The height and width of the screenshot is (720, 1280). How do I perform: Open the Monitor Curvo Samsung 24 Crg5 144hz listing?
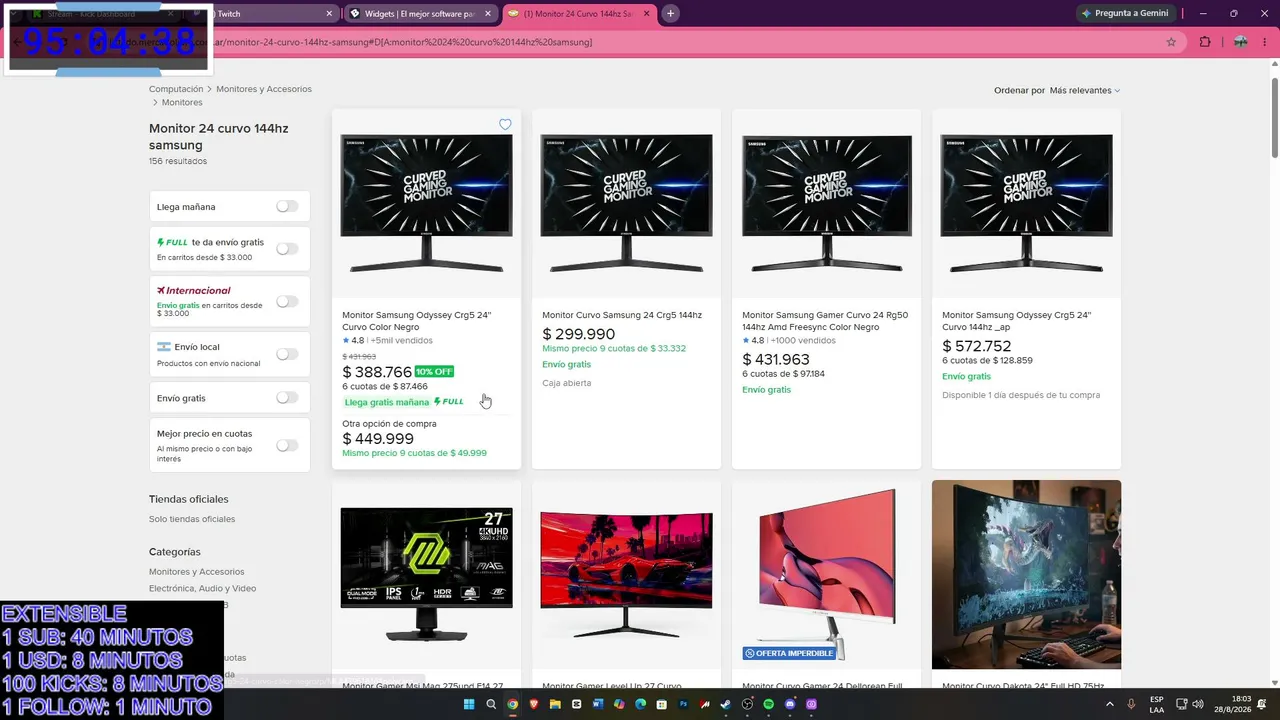tap(622, 315)
